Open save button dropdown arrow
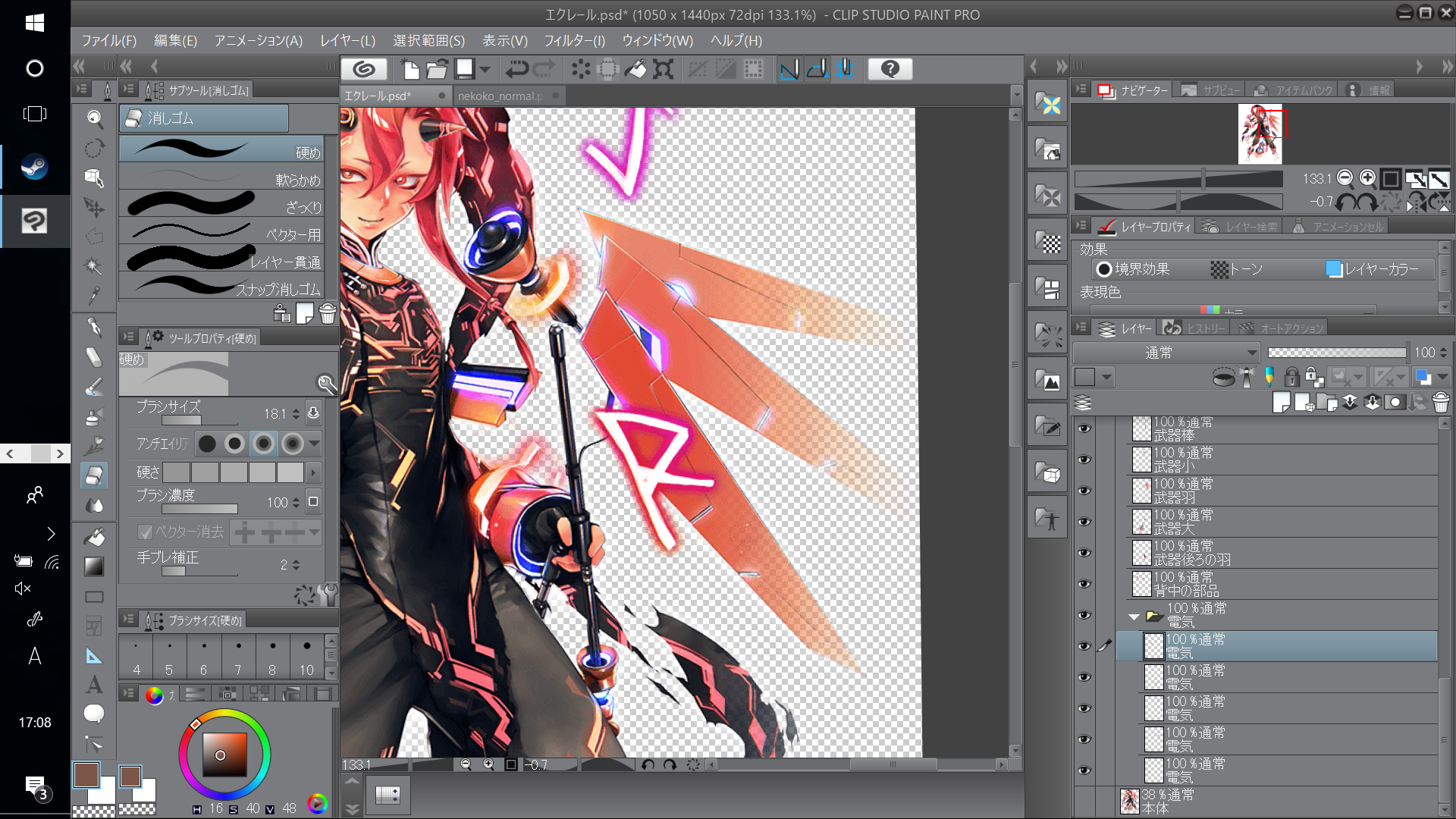 [485, 69]
